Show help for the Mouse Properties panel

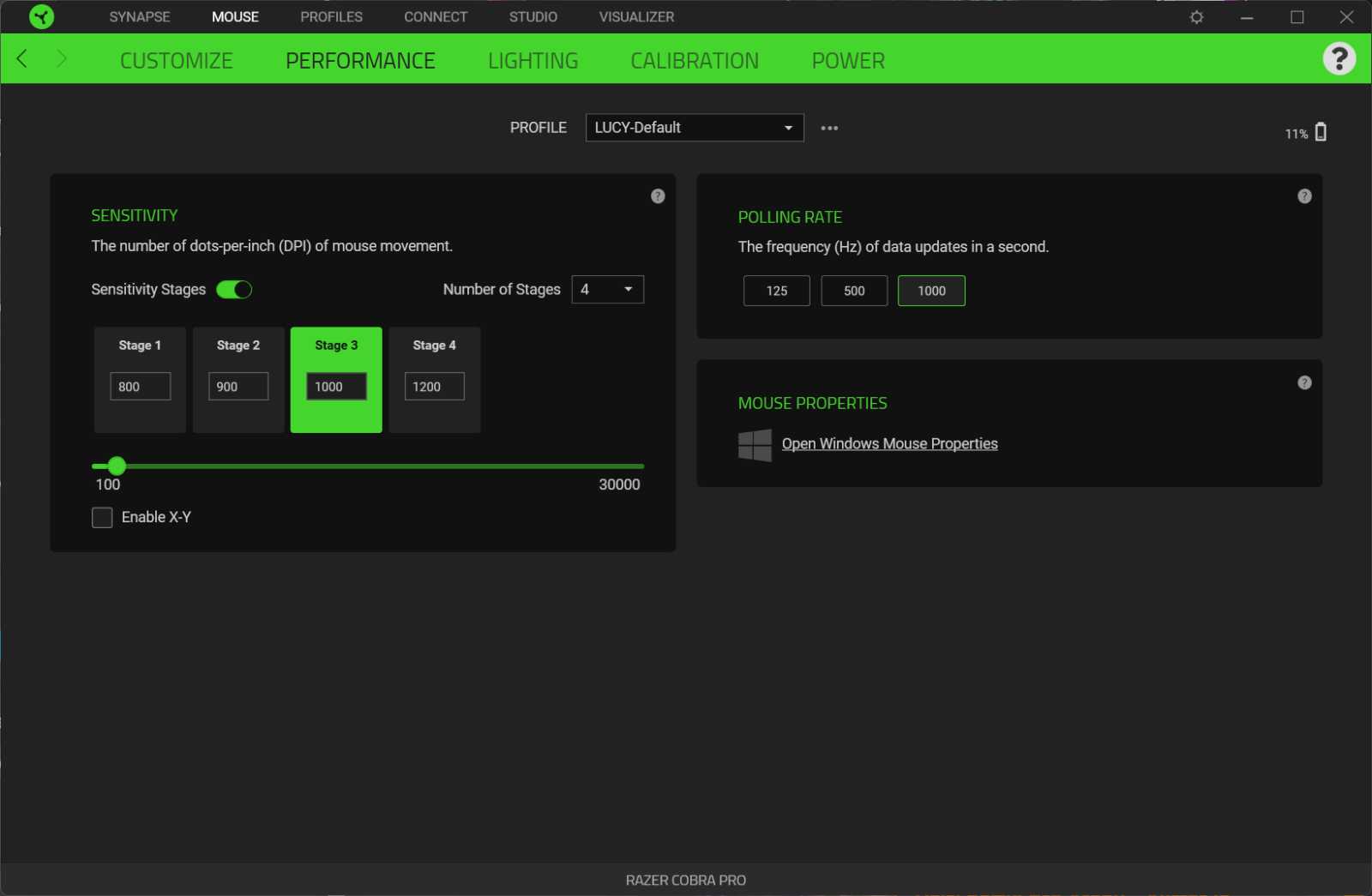click(1304, 382)
